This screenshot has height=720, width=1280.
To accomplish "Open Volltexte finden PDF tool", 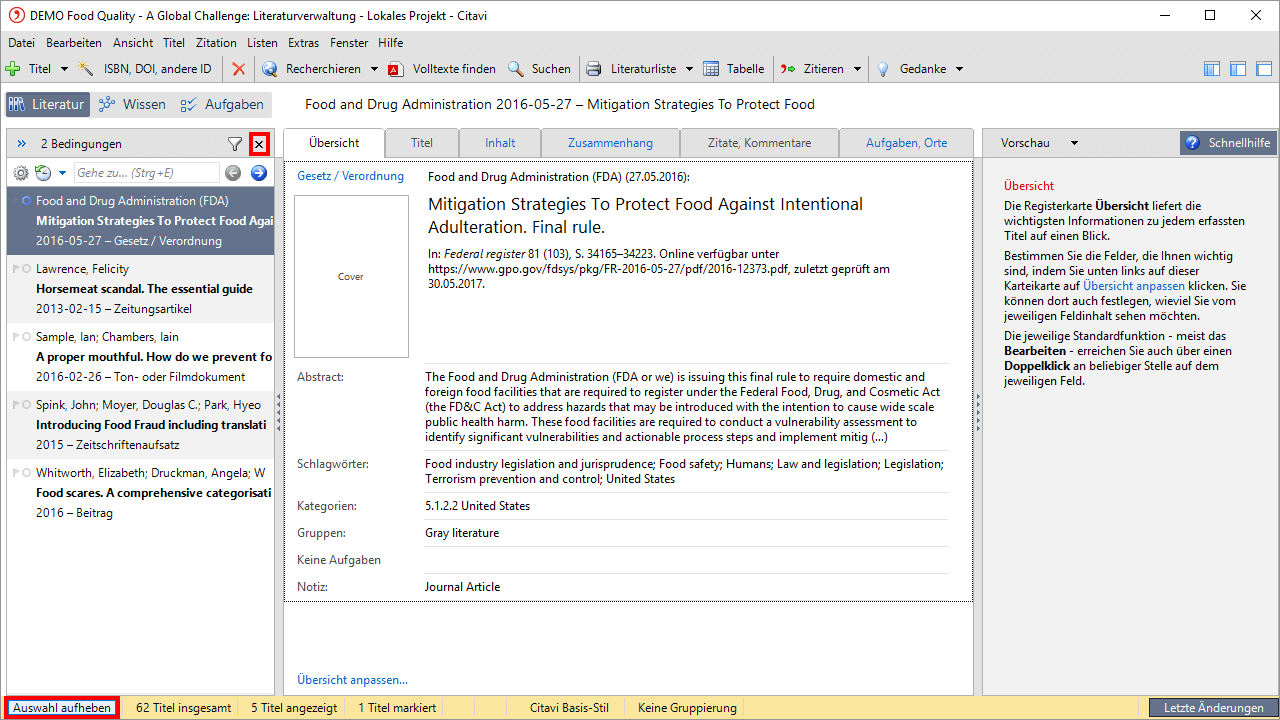I will click(x=442, y=69).
